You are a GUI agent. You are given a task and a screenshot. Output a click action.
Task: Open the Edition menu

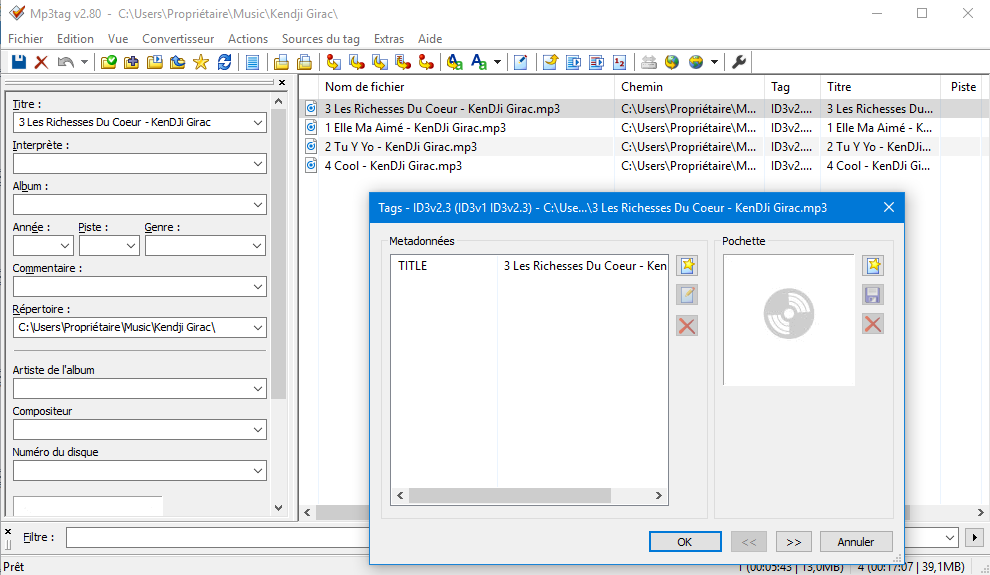pyautogui.click(x=75, y=39)
